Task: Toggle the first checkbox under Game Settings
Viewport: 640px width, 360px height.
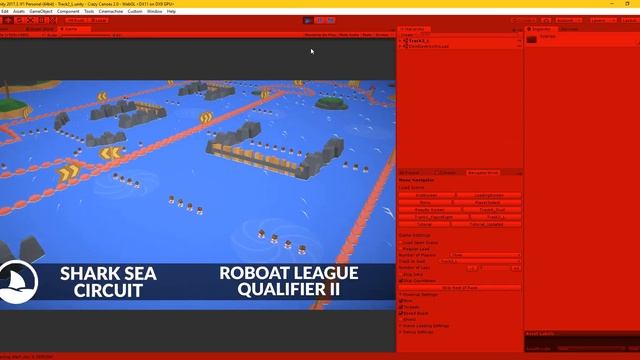Action: [400, 242]
